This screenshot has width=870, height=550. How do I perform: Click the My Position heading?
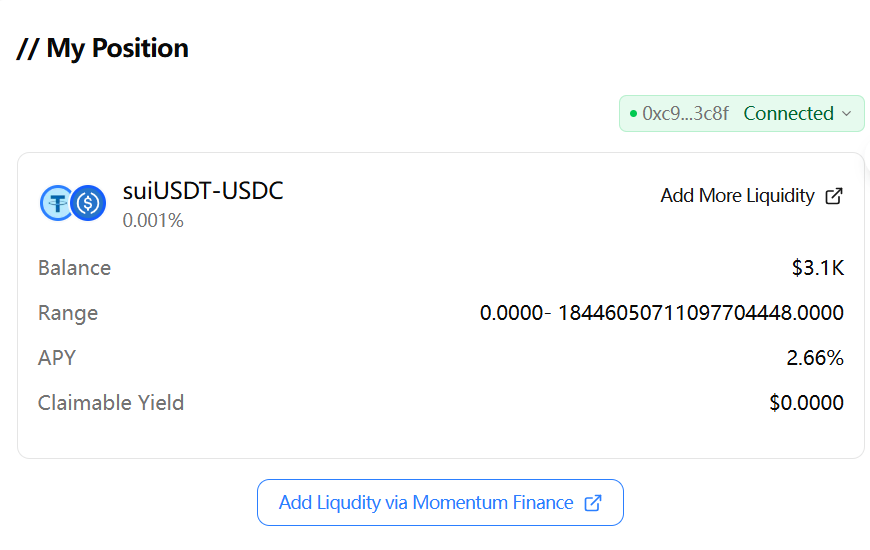[103, 48]
